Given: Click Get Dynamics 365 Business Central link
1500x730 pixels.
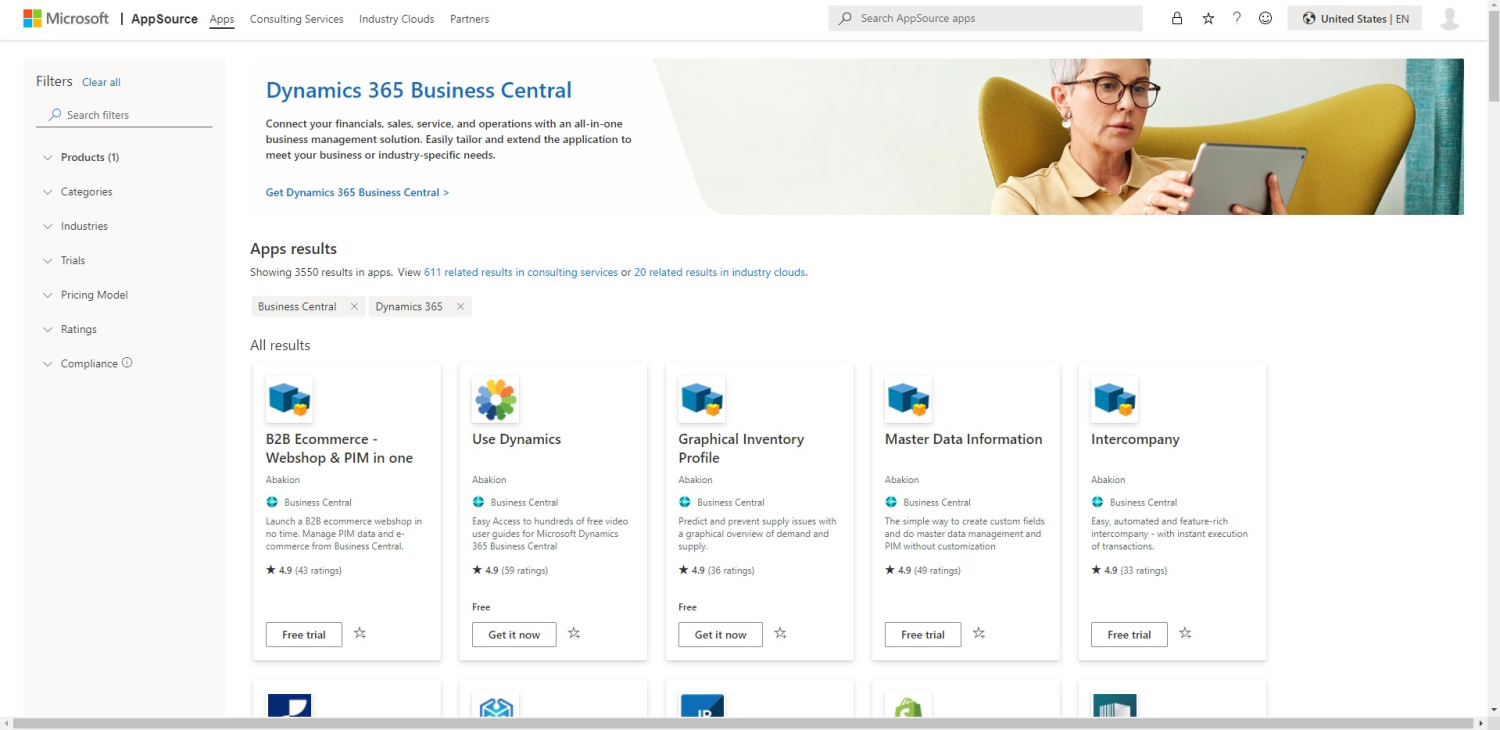Looking at the screenshot, I should point(357,192).
